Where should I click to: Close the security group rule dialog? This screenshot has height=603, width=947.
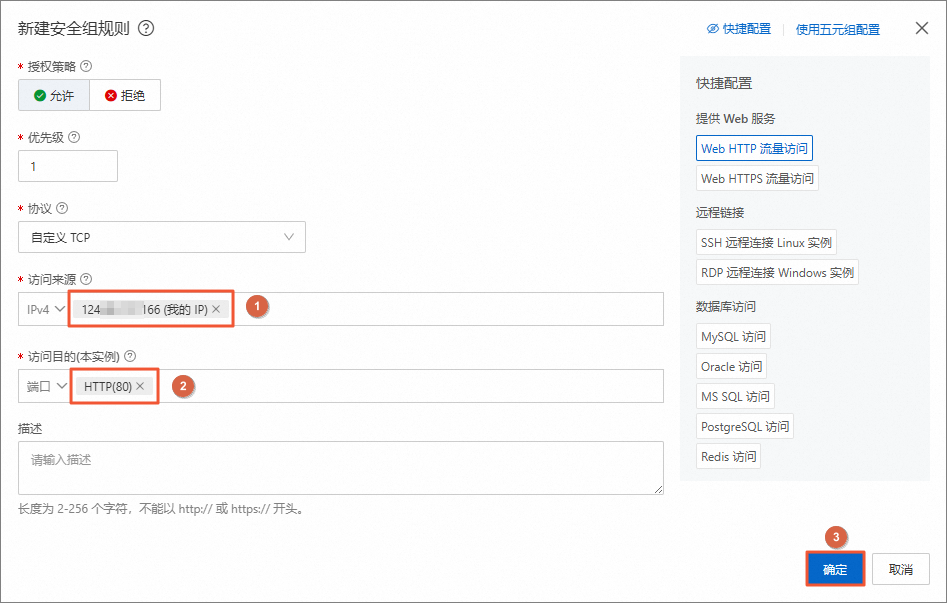click(922, 28)
